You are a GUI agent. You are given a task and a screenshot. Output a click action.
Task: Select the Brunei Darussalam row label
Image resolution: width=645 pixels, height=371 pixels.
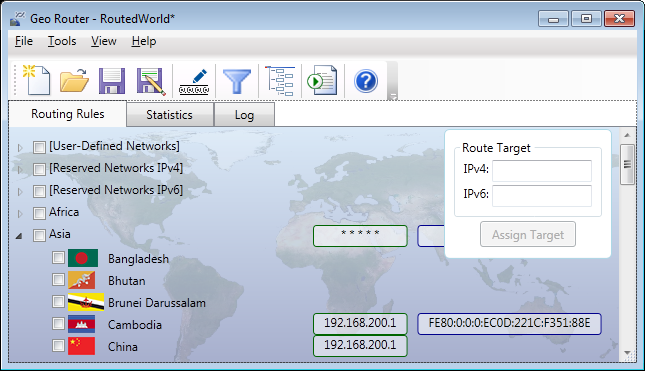click(157, 303)
